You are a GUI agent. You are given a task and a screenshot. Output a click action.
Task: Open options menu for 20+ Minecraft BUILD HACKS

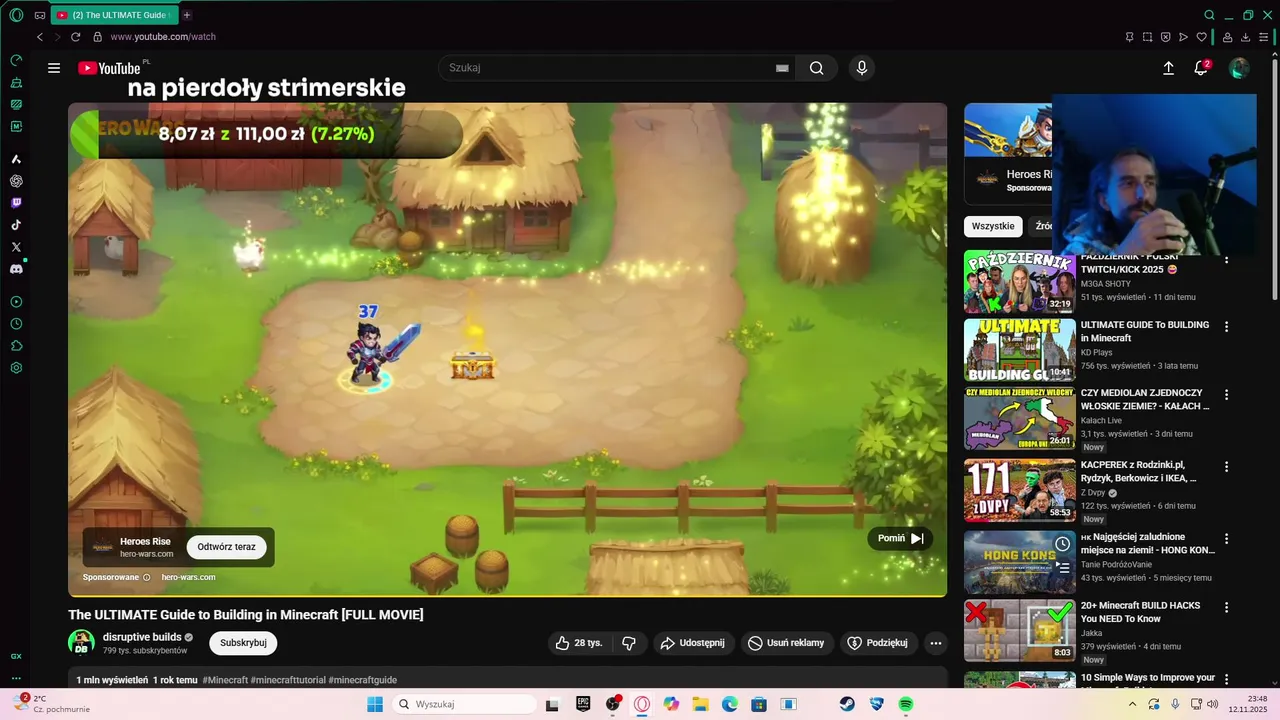pos(1226,607)
